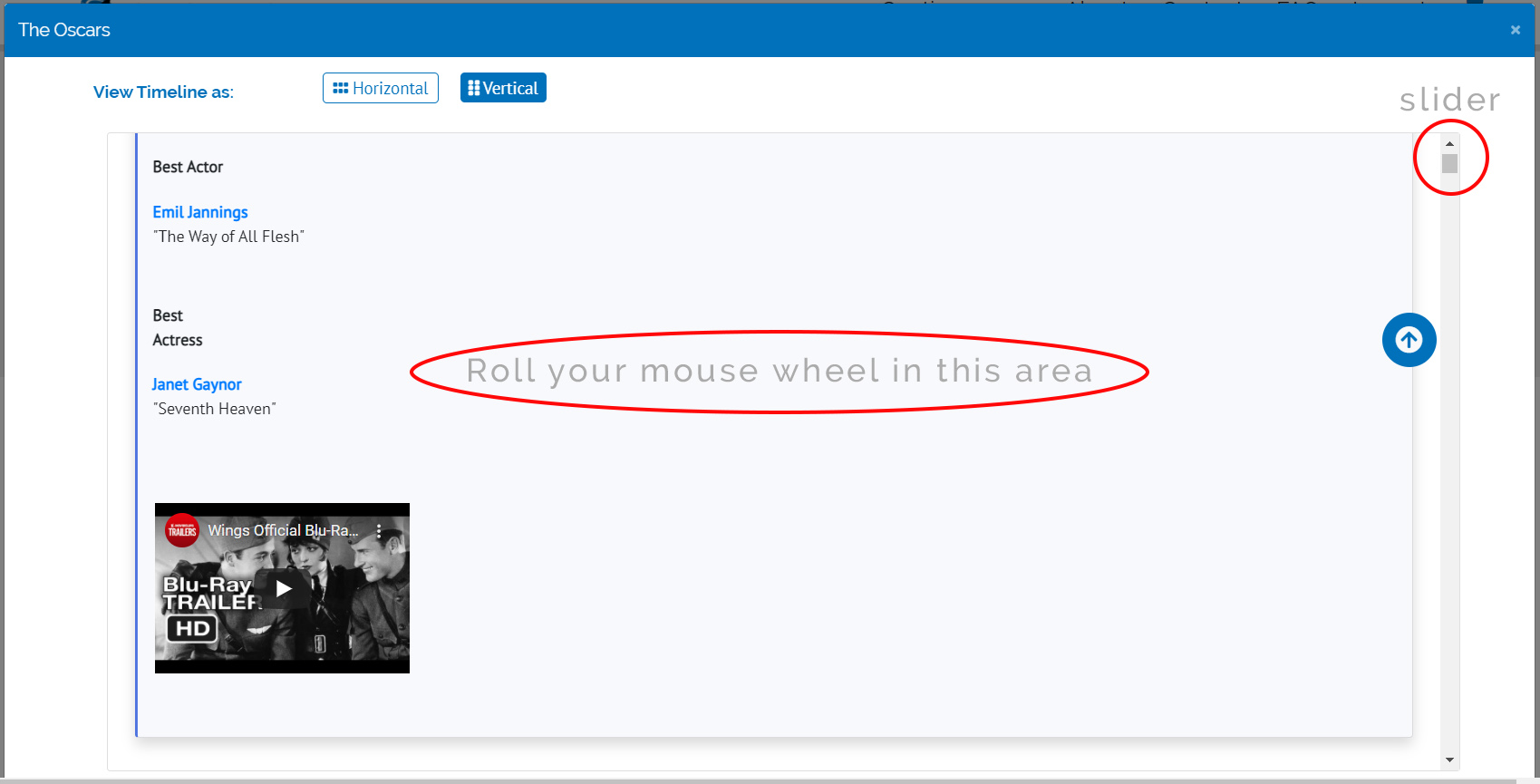The height and width of the screenshot is (784, 1540).
Task: Click the timeline scrollbar thumb
Action: (1449, 164)
